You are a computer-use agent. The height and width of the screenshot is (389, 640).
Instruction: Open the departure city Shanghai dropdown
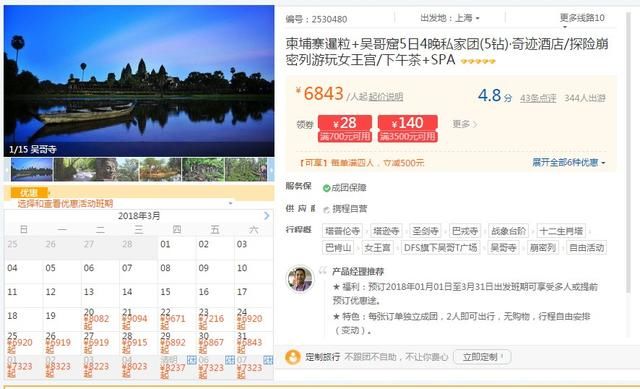coord(450,18)
